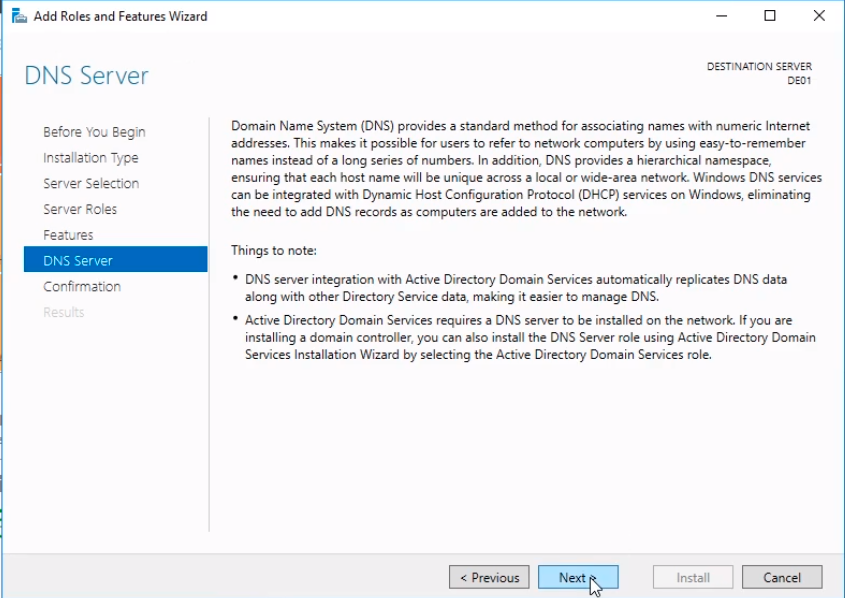Click the destination server name DE01
845x598 pixels.
click(799, 81)
